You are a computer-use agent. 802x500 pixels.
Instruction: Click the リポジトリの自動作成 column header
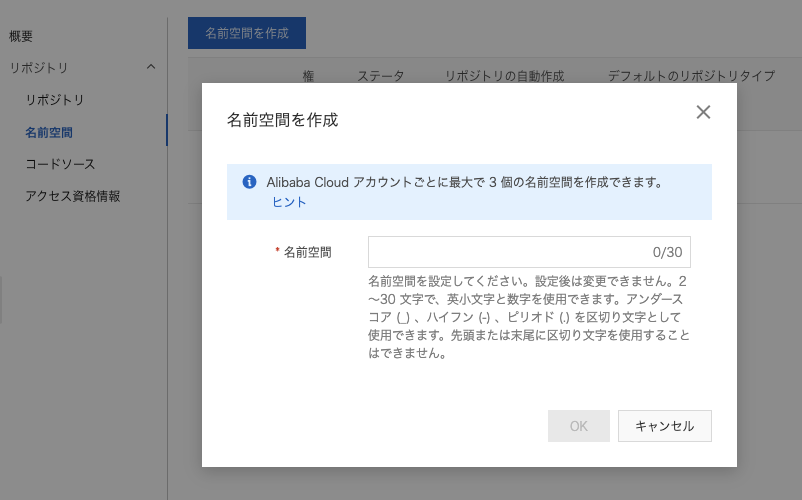pyautogui.click(x=504, y=76)
